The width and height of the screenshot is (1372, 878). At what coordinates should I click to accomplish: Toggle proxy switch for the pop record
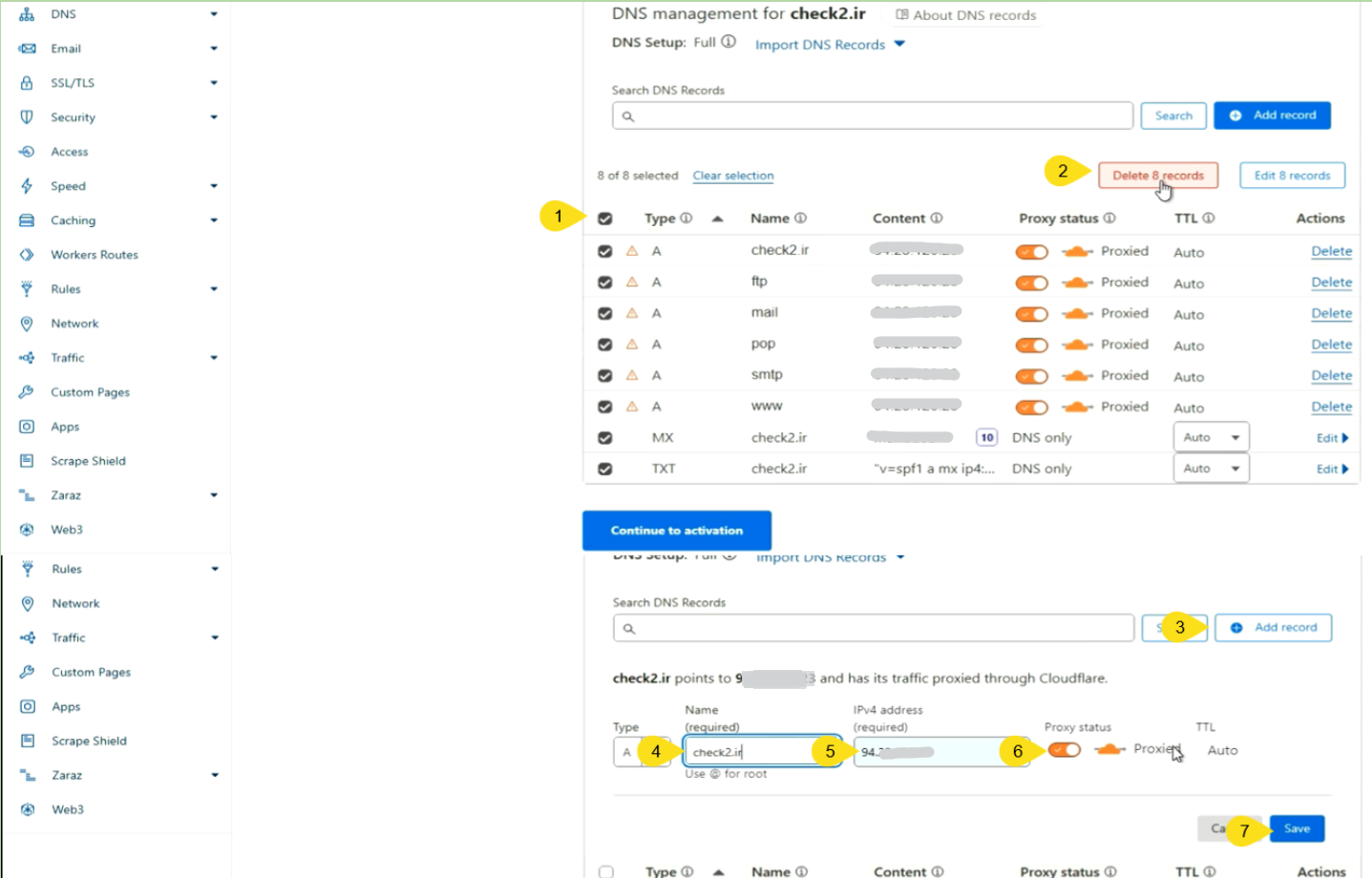click(1032, 345)
